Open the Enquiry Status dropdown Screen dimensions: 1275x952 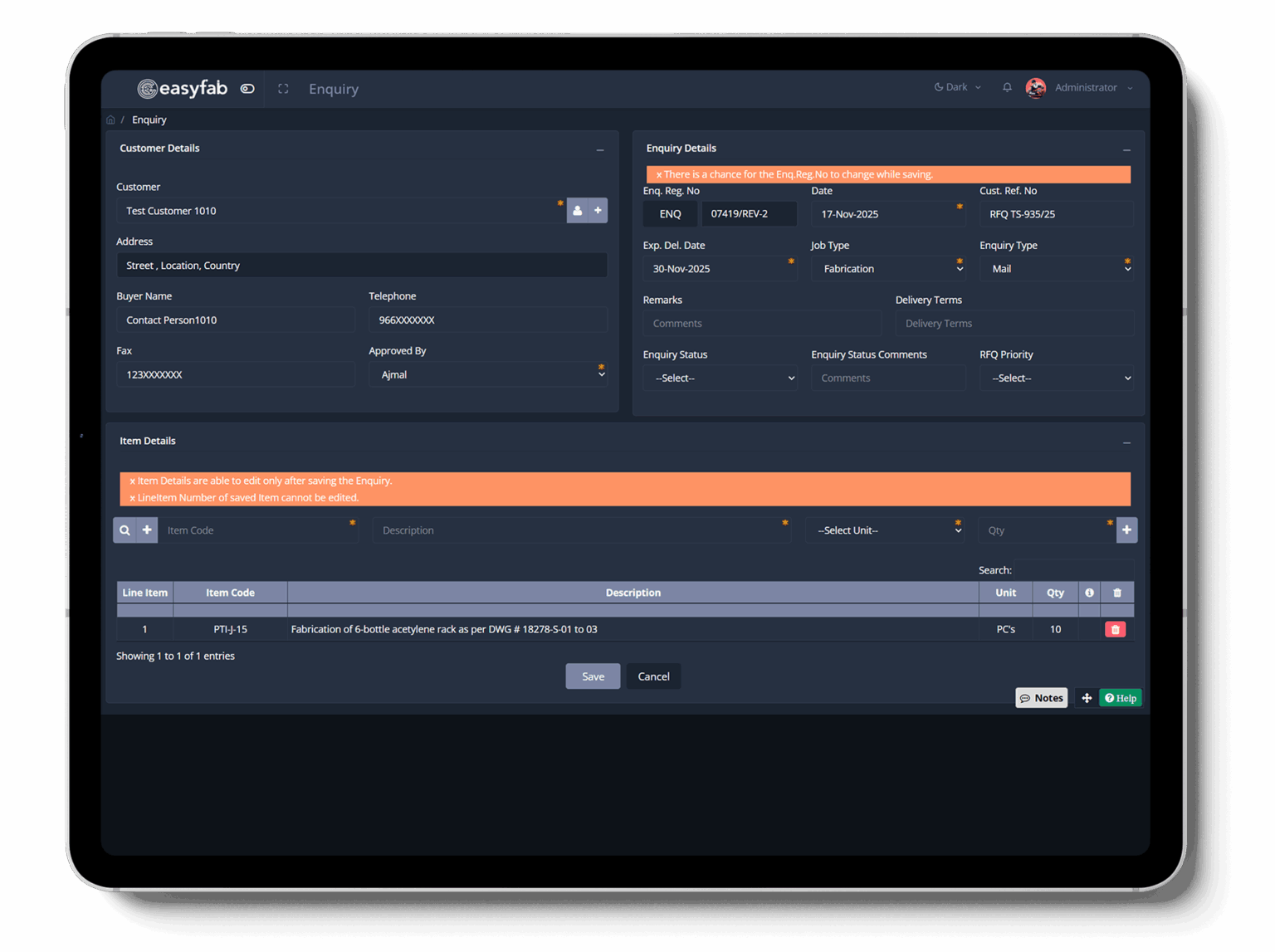tap(720, 378)
